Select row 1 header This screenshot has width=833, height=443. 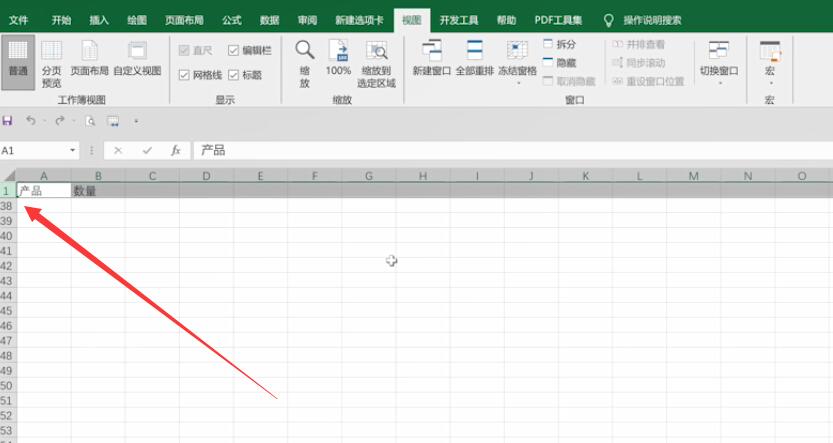7,190
